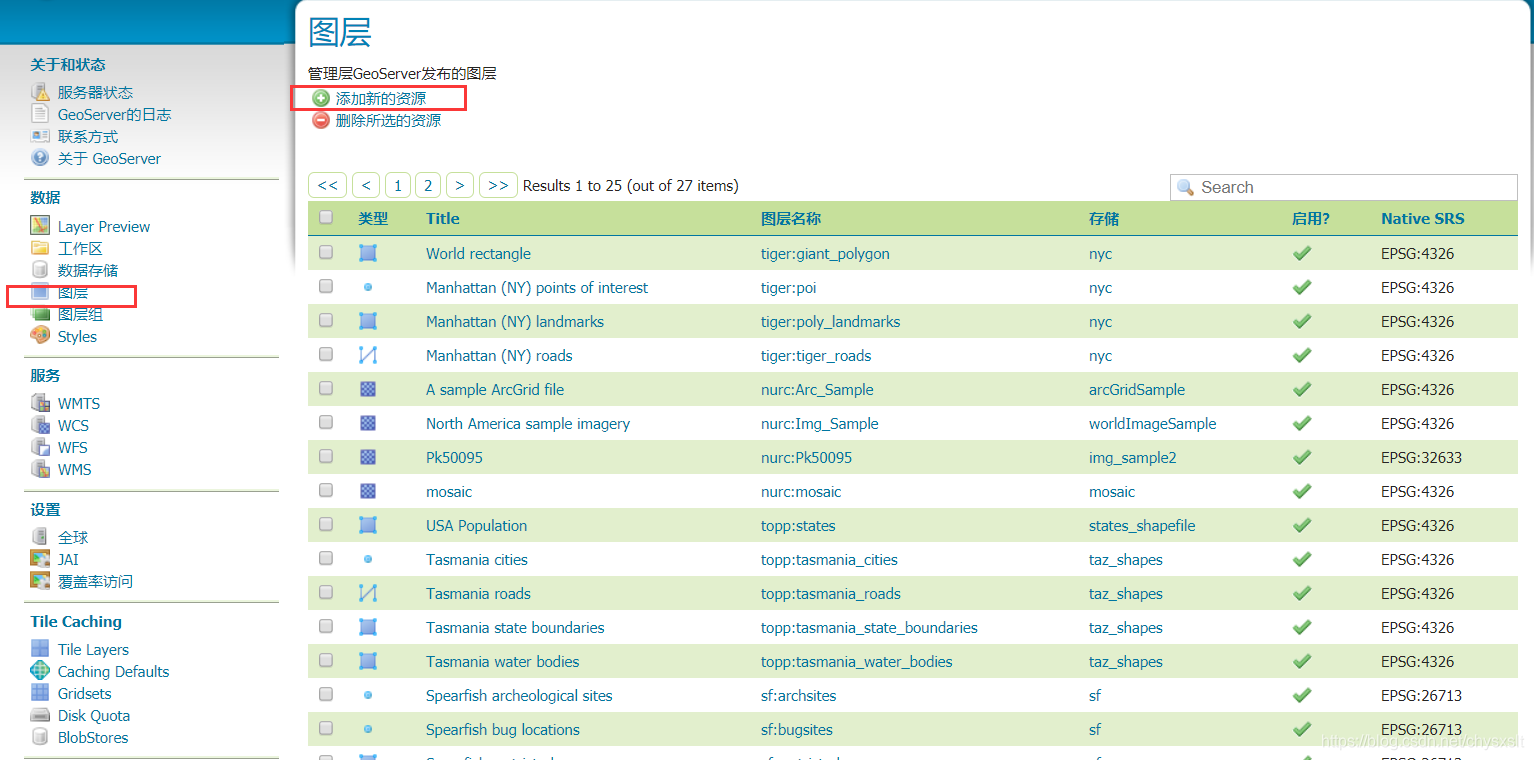Click the red minus 删除所选的资源 icon

(321, 120)
